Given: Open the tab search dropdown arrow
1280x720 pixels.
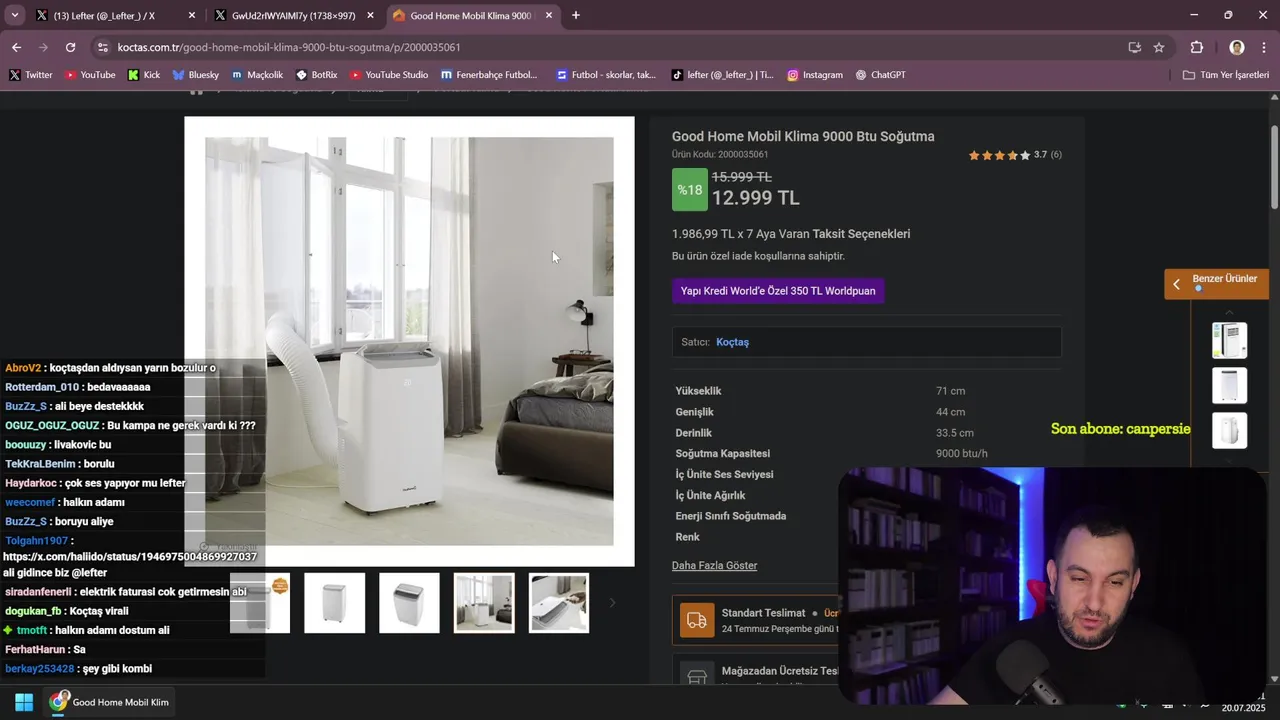Looking at the screenshot, I should [x=14, y=15].
